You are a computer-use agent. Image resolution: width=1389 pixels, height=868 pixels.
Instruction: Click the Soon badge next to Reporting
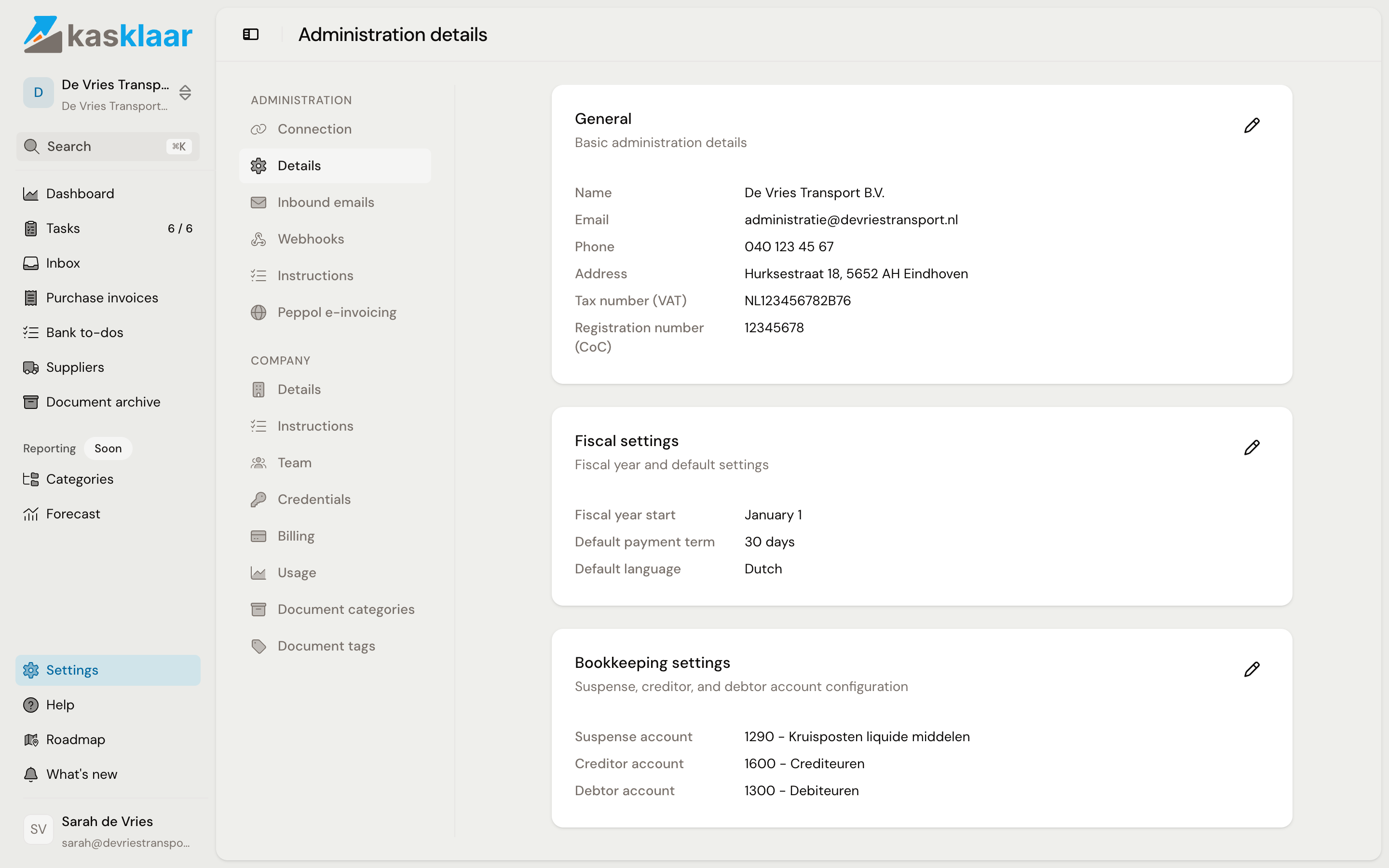[x=108, y=449]
